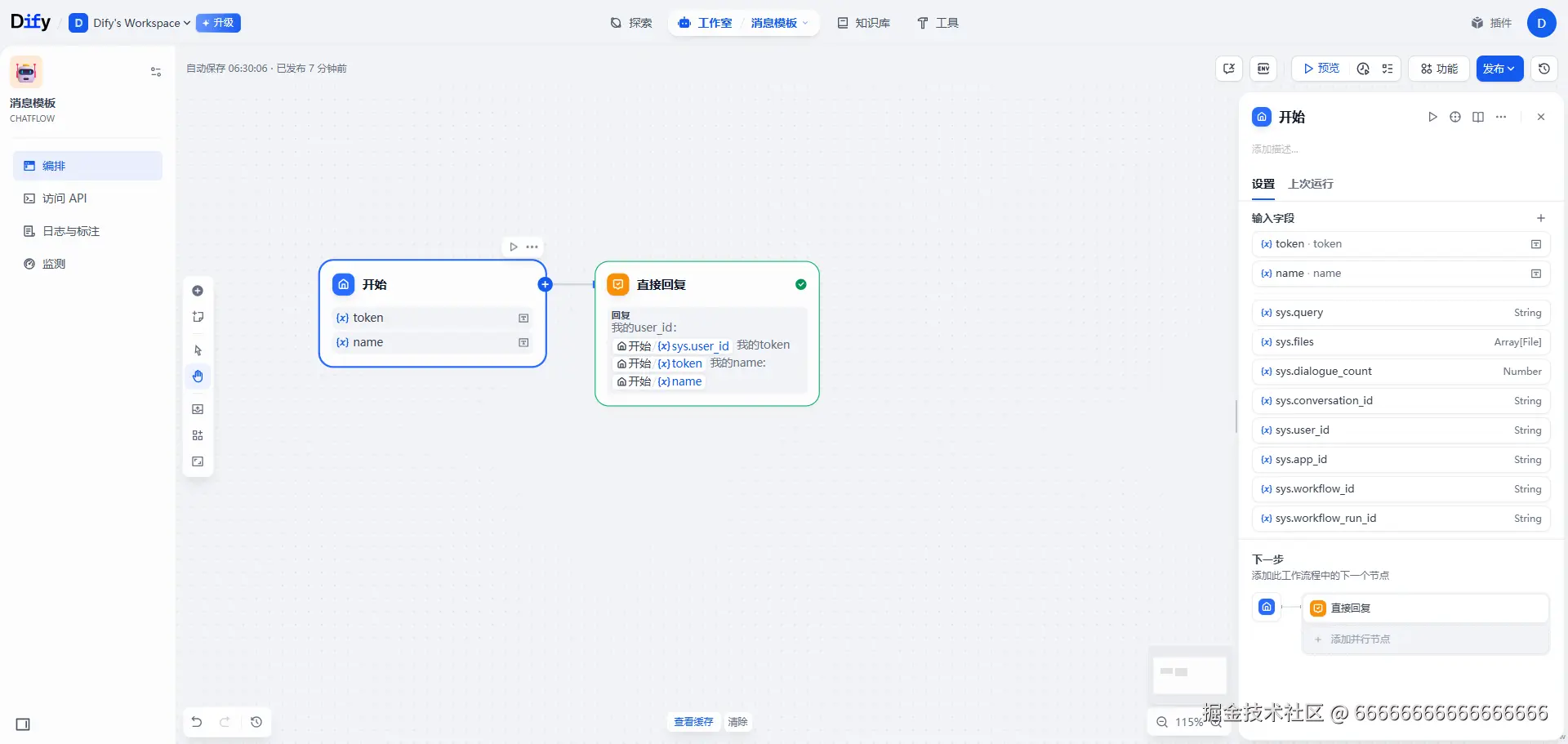Open the node more options ellipsis above 开始
Viewport: 1568px width, 744px height.
coord(532,247)
